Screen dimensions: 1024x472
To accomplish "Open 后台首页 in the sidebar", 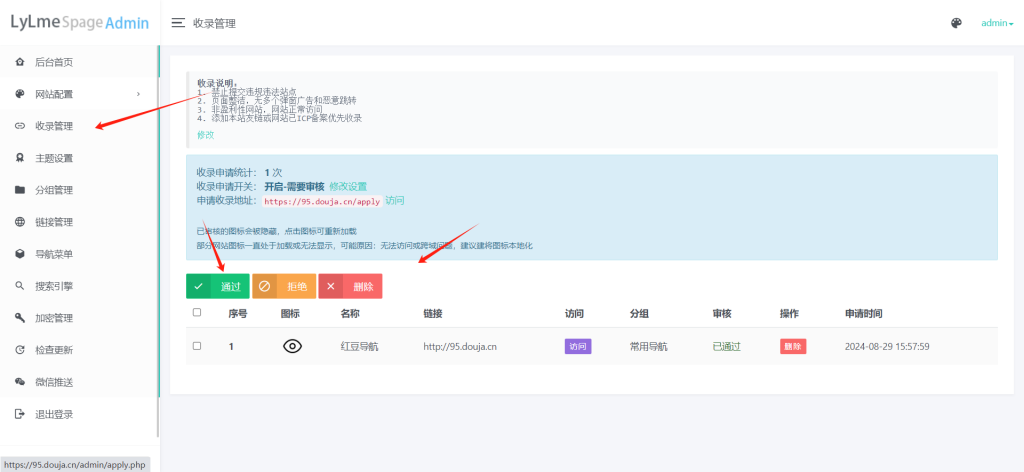I will pyautogui.click(x=79, y=63).
